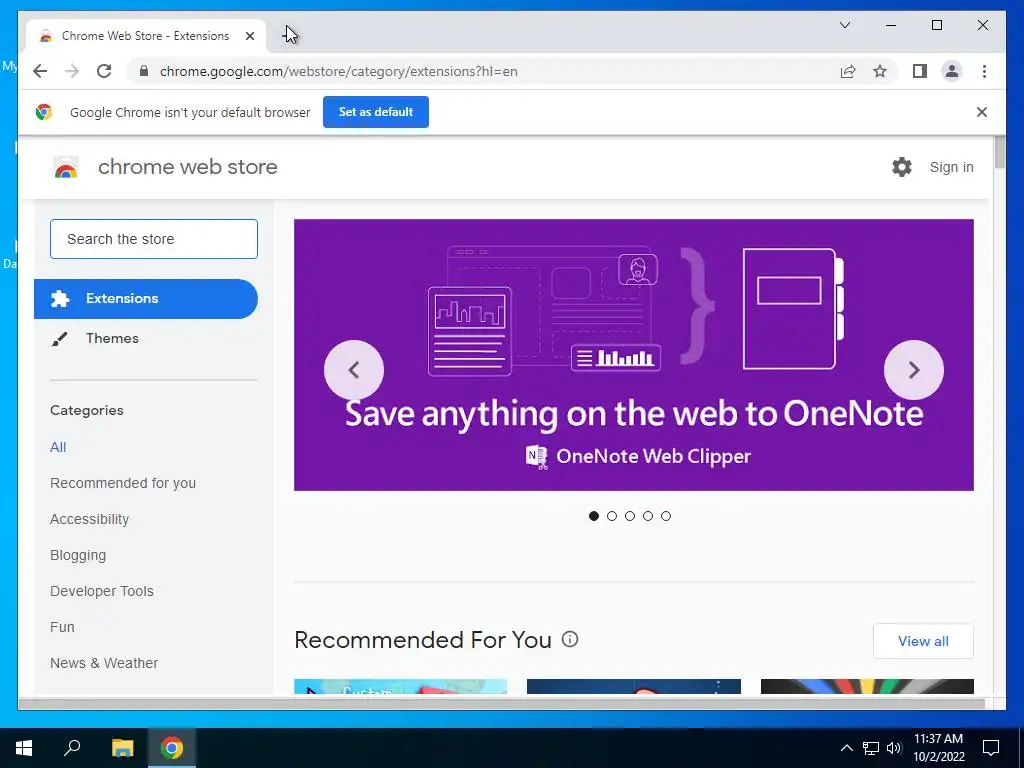The width and height of the screenshot is (1024, 768).
Task: Open Recommended for you category
Action: pyautogui.click(x=123, y=483)
